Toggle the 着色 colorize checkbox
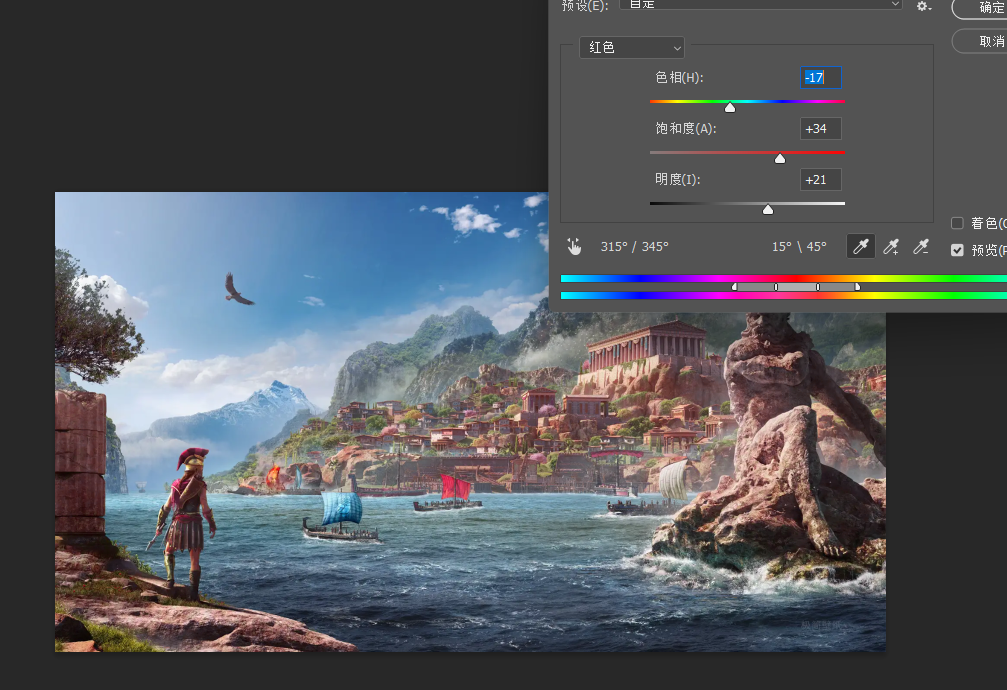 tap(957, 223)
